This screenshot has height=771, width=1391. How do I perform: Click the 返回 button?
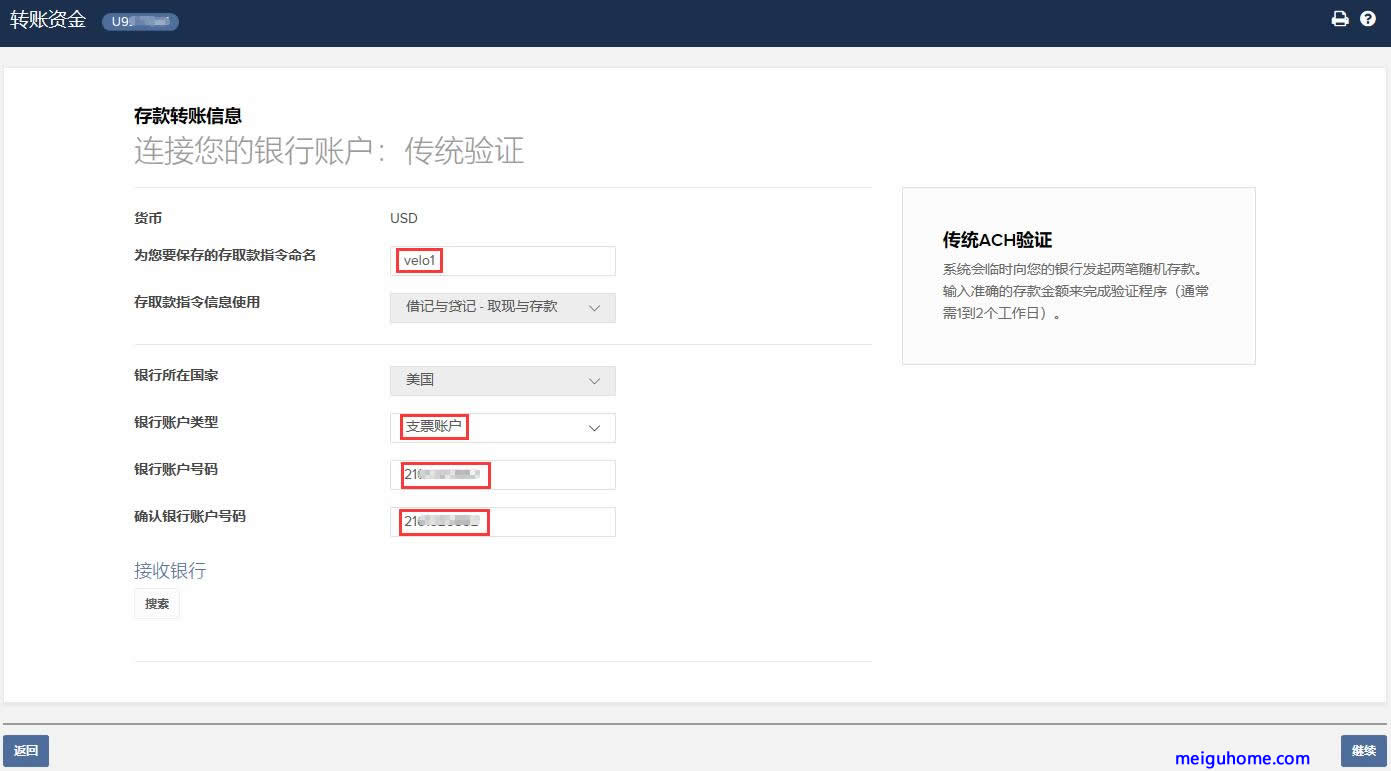pos(26,751)
